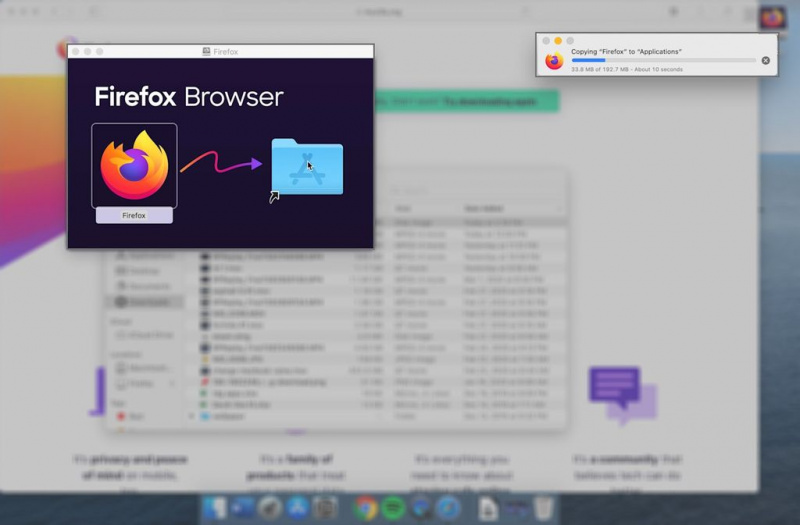Click the purple chat bubbles illustration on the webpage
This screenshot has height=525, width=800.
(x=622, y=395)
